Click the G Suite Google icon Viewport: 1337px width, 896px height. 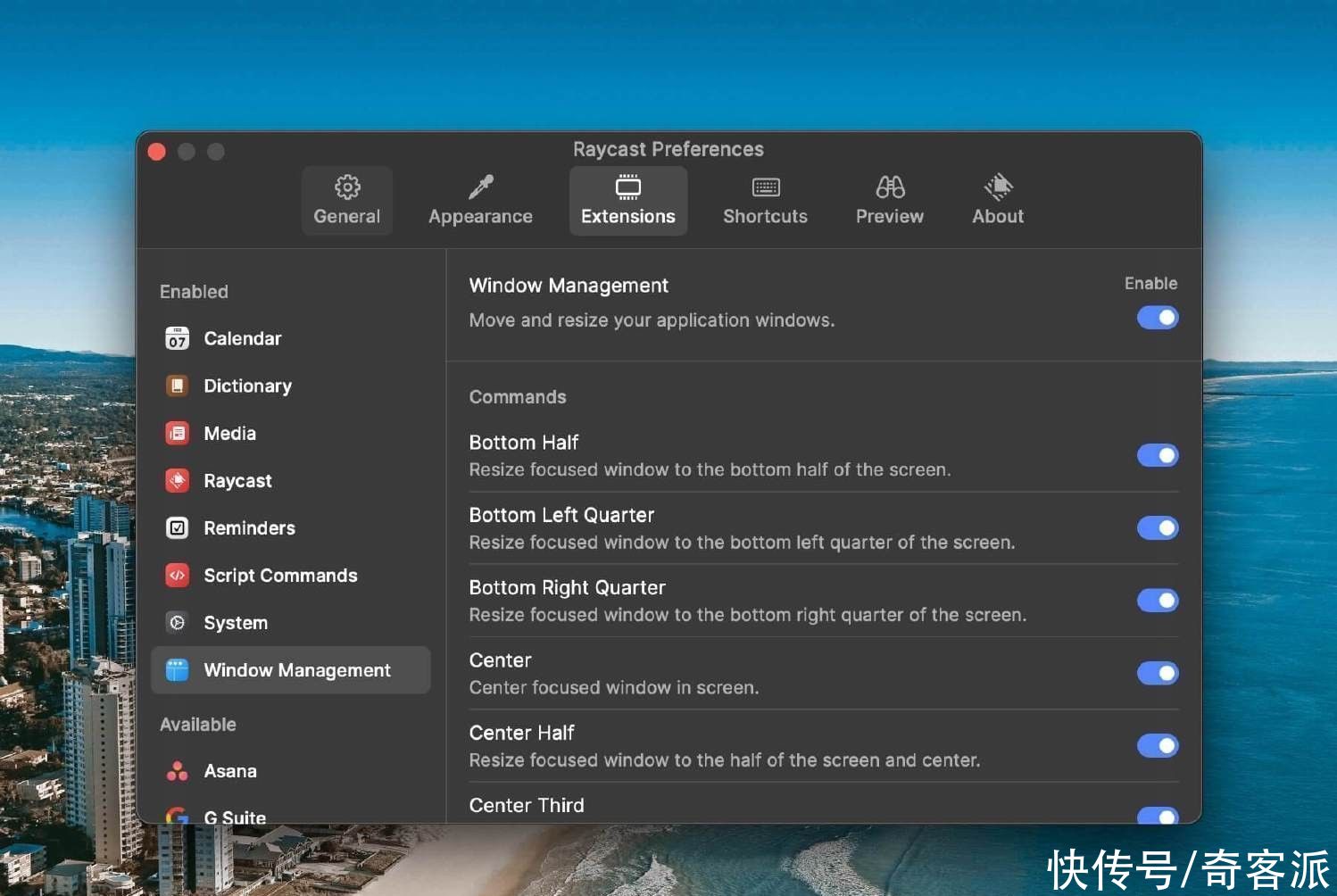(x=178, y=816)
